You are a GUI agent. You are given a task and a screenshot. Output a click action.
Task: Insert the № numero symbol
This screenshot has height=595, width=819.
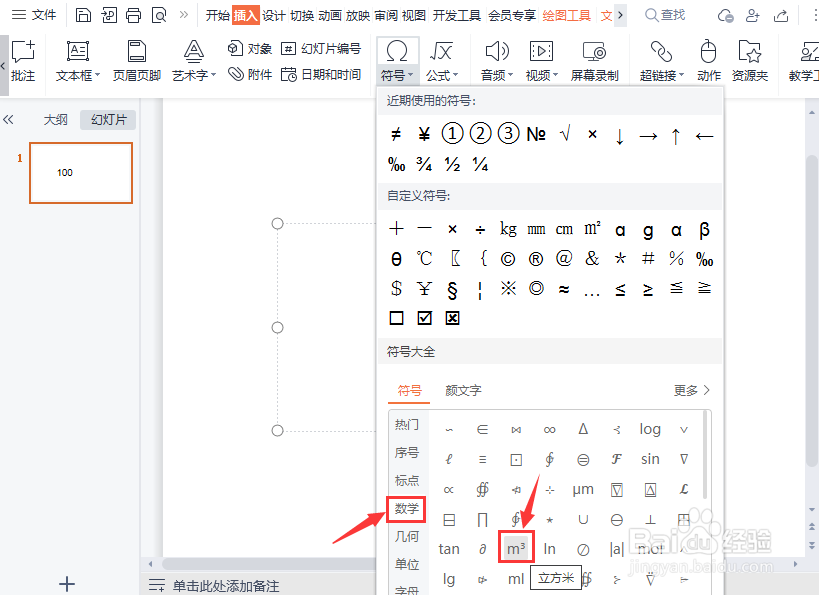coord(536,134)
